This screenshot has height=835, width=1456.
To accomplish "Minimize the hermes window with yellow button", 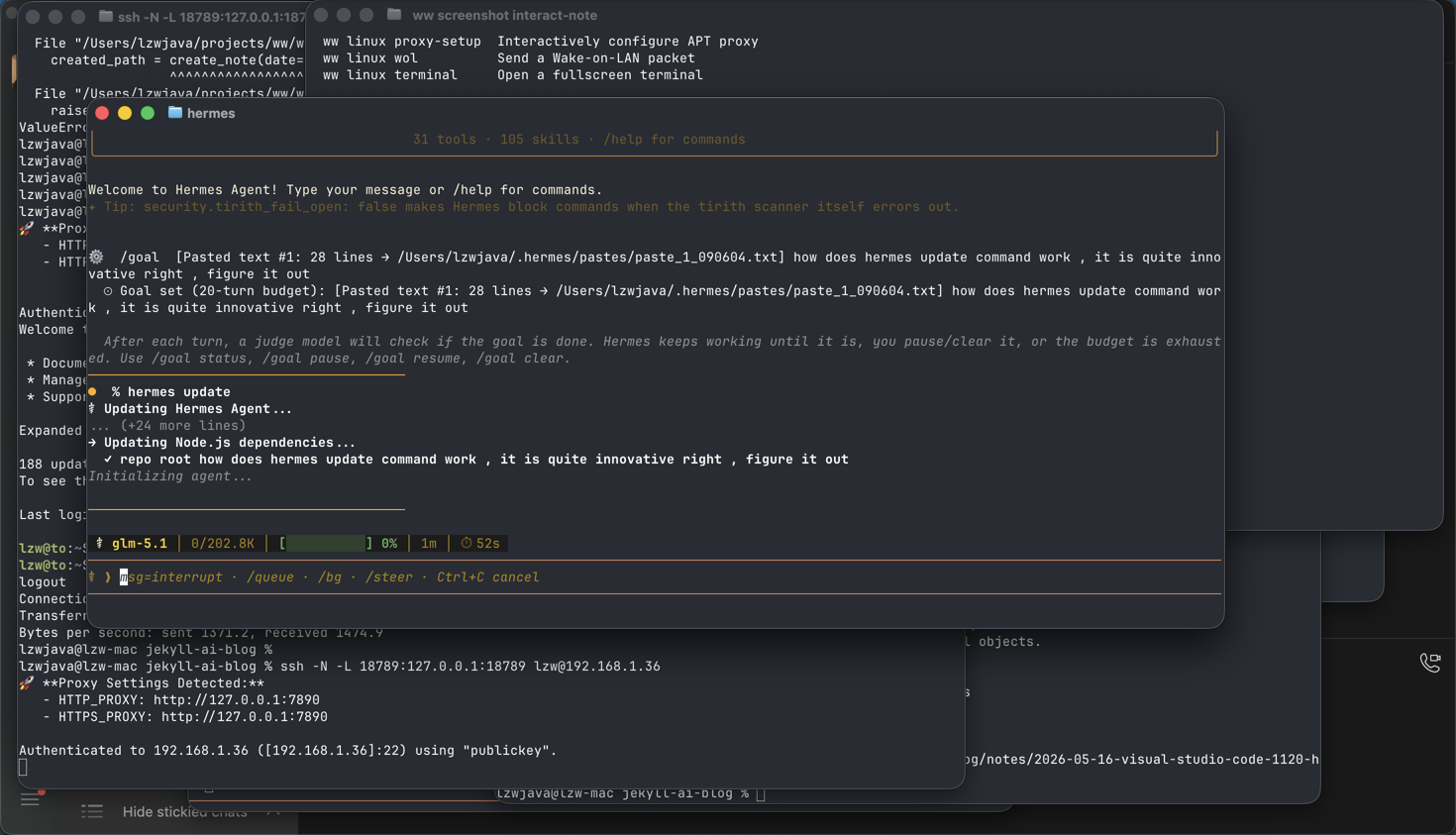I will 125,113.
